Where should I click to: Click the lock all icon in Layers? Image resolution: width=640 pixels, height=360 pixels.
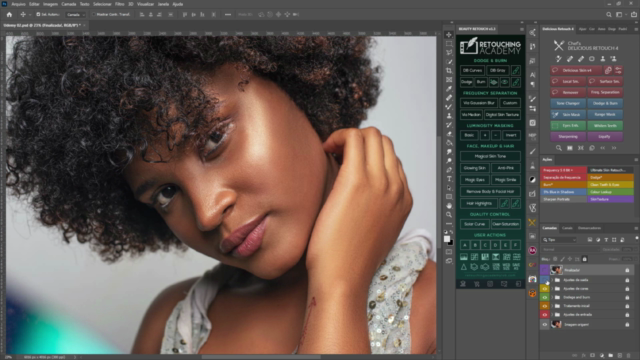click(584, 259)
